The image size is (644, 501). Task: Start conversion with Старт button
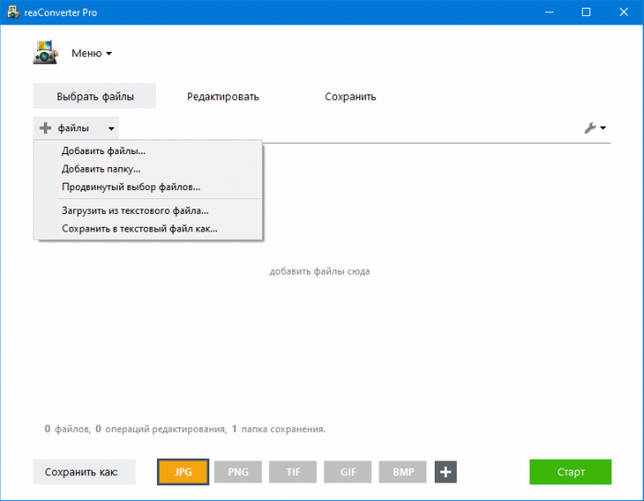click(570, 472)
